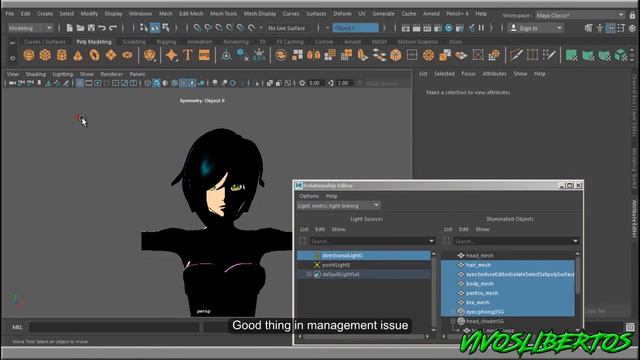Open the Attribute Editor side tab
640x360 pixels.
(x=634, y=218)
